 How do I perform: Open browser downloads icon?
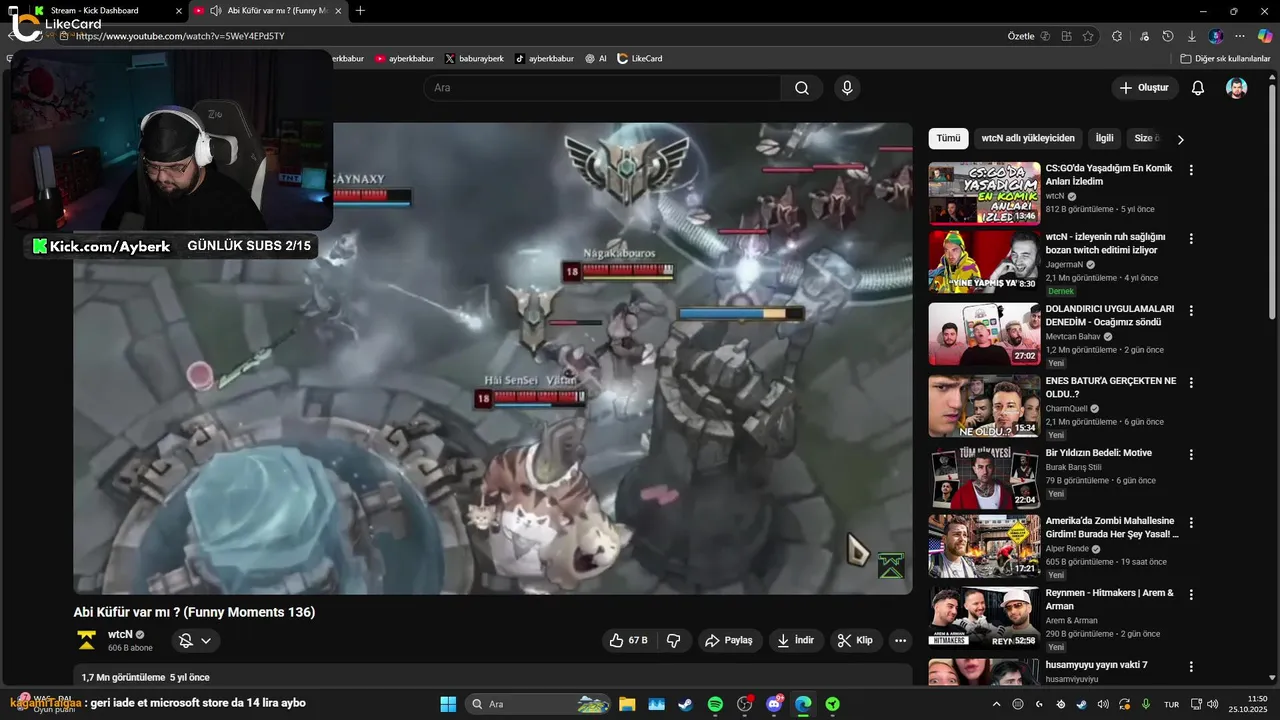1191,36
